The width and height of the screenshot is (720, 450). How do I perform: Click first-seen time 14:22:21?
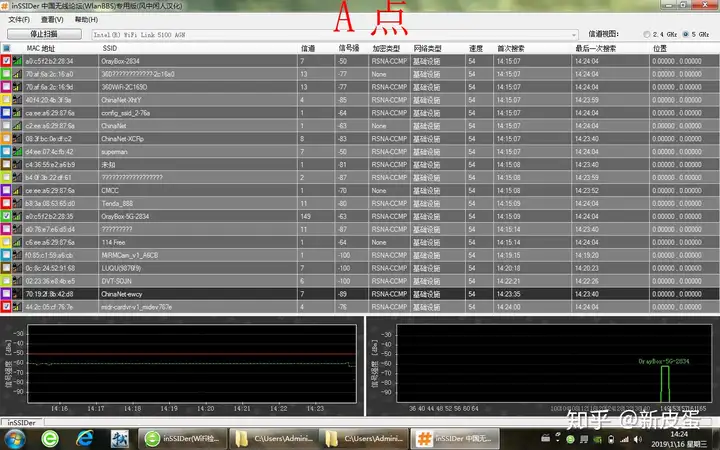(x=508, y=281)
